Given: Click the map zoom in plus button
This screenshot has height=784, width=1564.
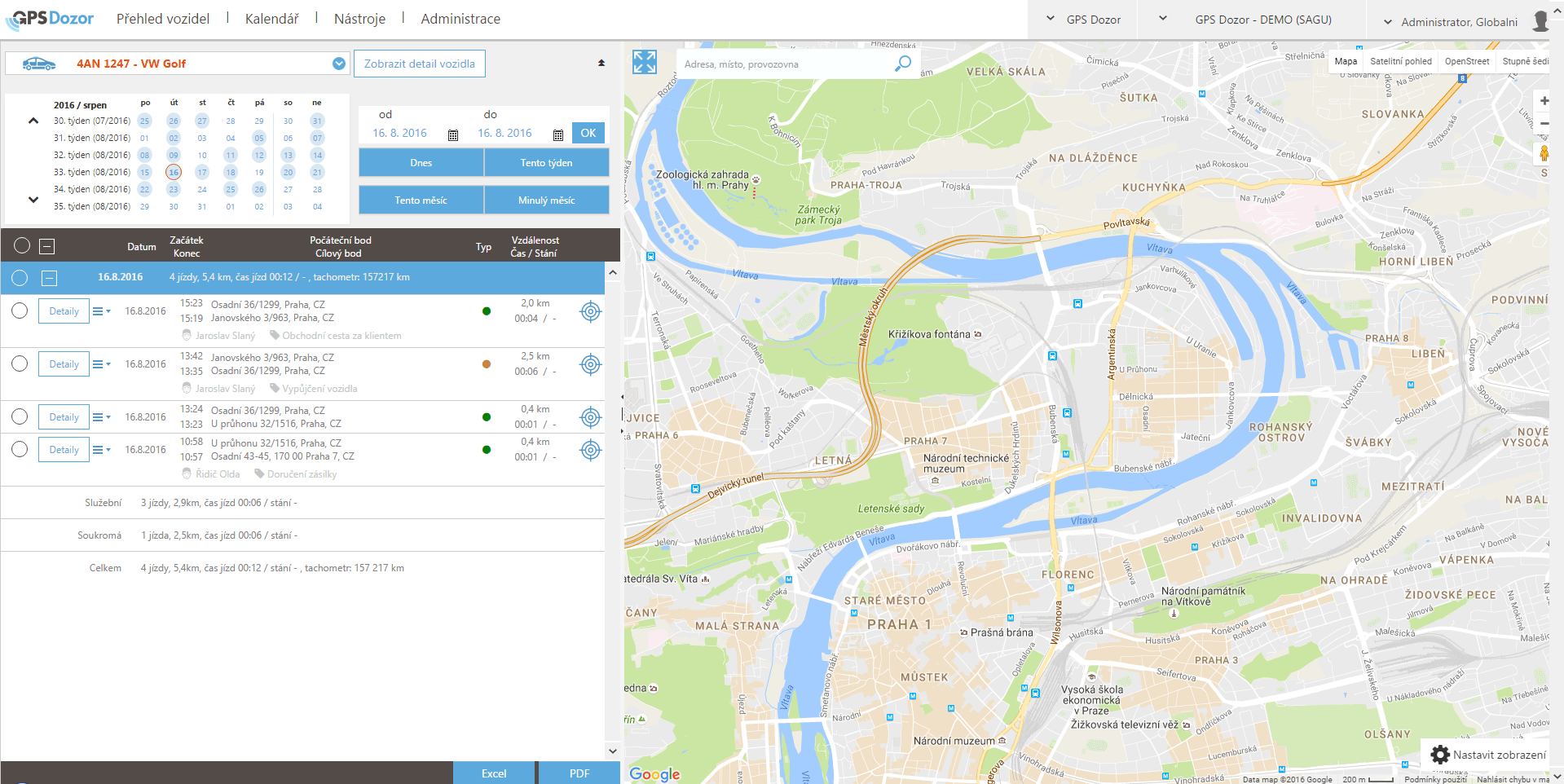Looking at the screenshot, I should tap(1544, 101).
